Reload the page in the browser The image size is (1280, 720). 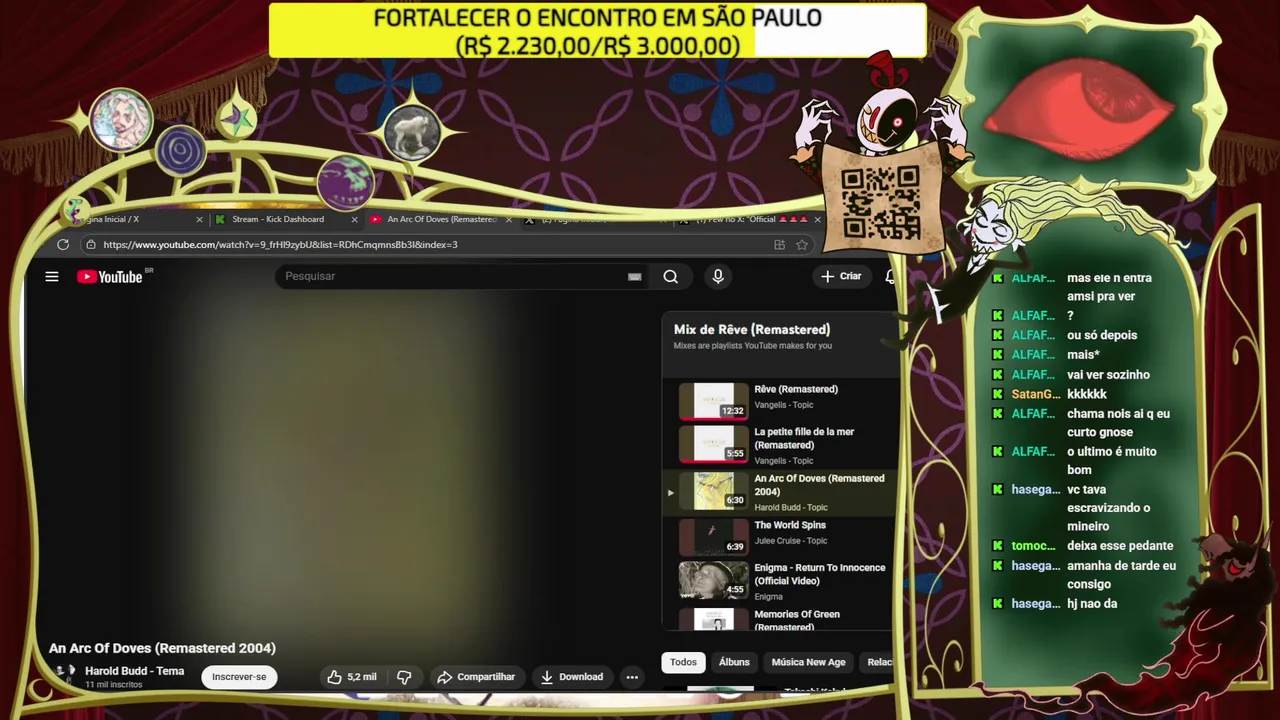coord(63,244)
